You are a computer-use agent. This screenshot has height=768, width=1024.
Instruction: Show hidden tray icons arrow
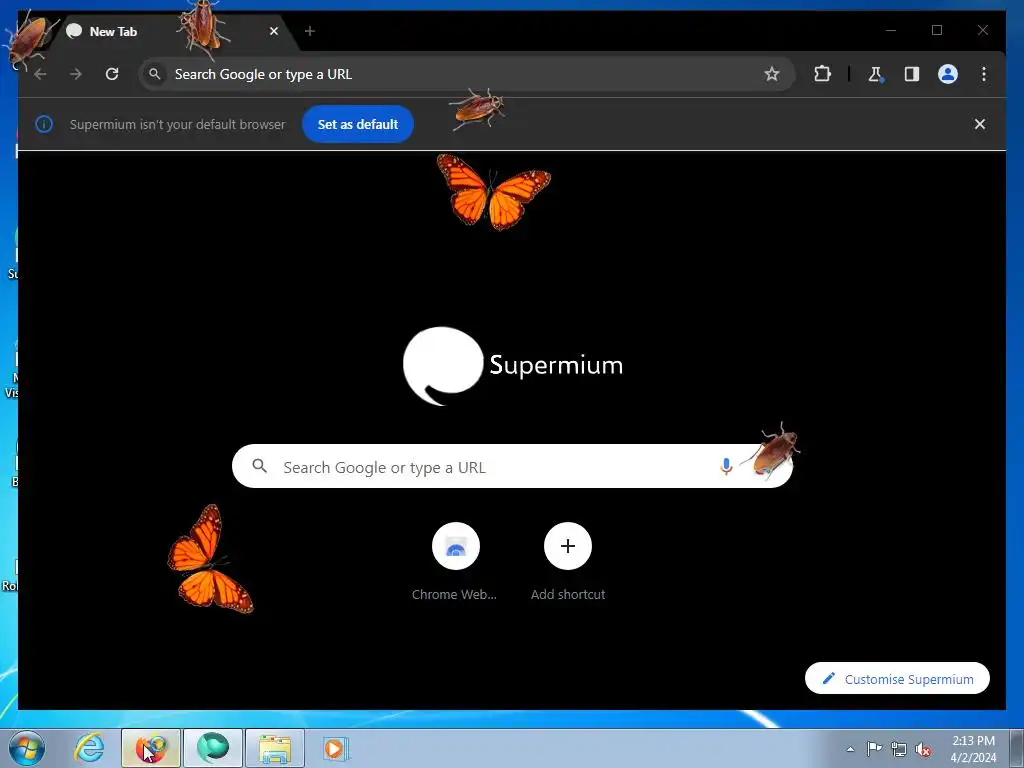coord(850,749)
